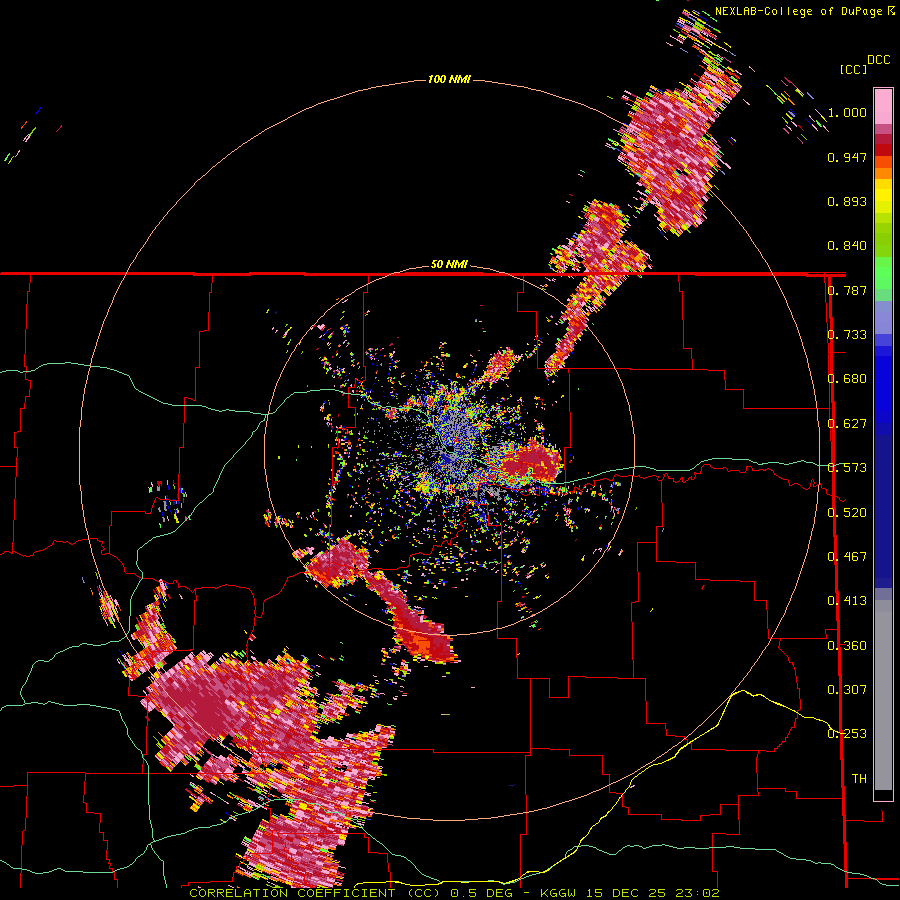This screenshot has width=900, height=900.
Task: Click the CORRELATION COEFFICIENT title in the caption
Action: 292,893
